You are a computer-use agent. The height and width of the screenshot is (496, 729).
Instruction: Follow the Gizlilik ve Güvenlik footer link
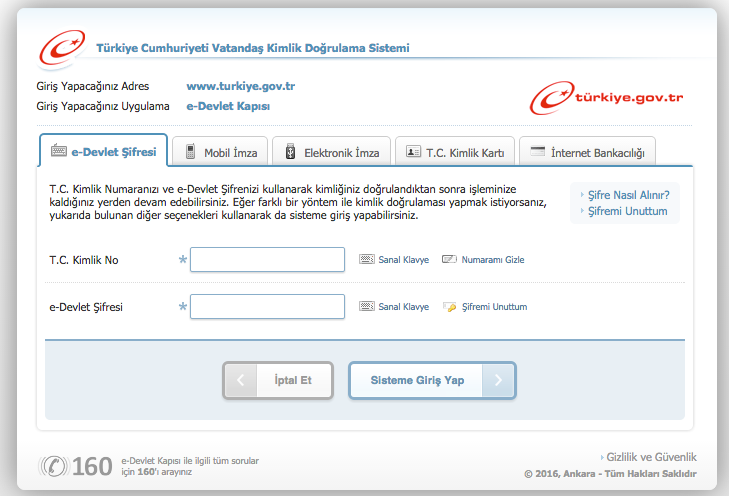click(x=650, y=456)
